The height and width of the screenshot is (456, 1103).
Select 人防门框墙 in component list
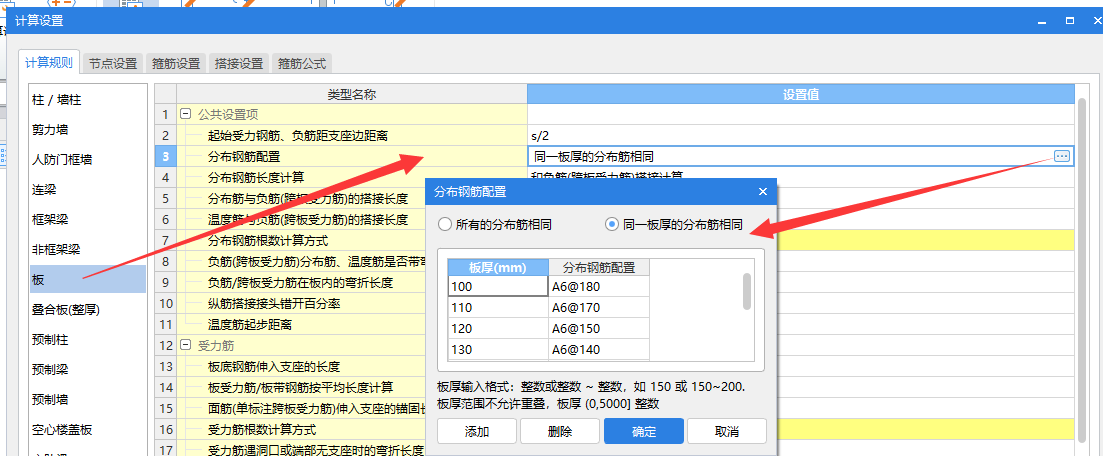[88, 160]
